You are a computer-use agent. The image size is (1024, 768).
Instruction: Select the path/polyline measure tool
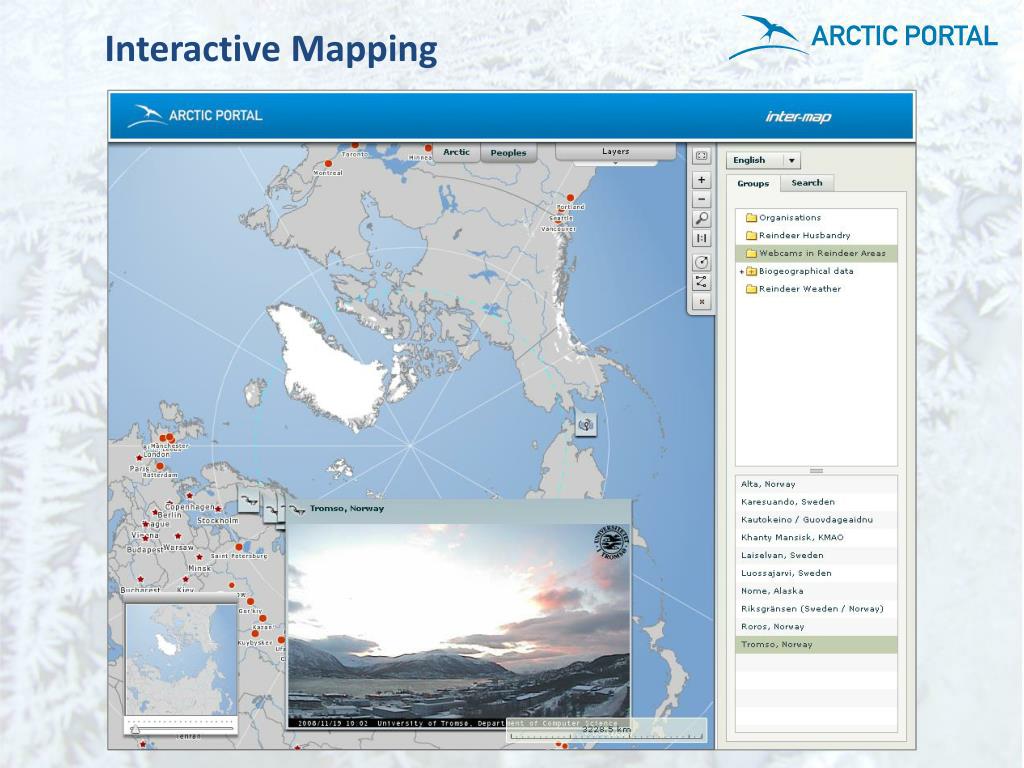pyautogui.click(x=701, y=282)
